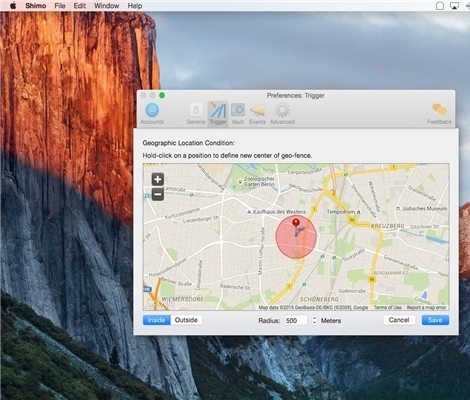This screenshot has width=470, height=400.
Task: Zoom out the map with minus button
Action: 158,194
